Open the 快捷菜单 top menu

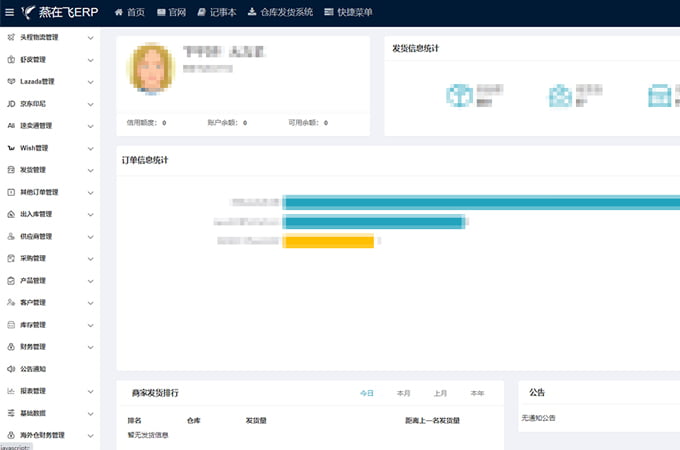coord(349,12)
